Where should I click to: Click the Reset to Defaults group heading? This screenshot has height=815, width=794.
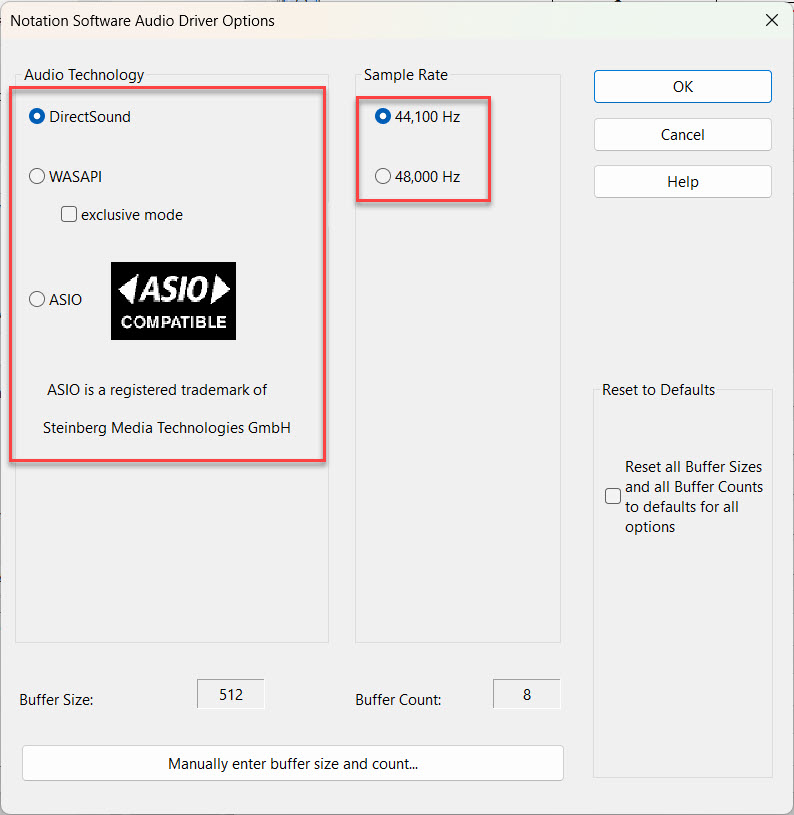tap(658, 390)
